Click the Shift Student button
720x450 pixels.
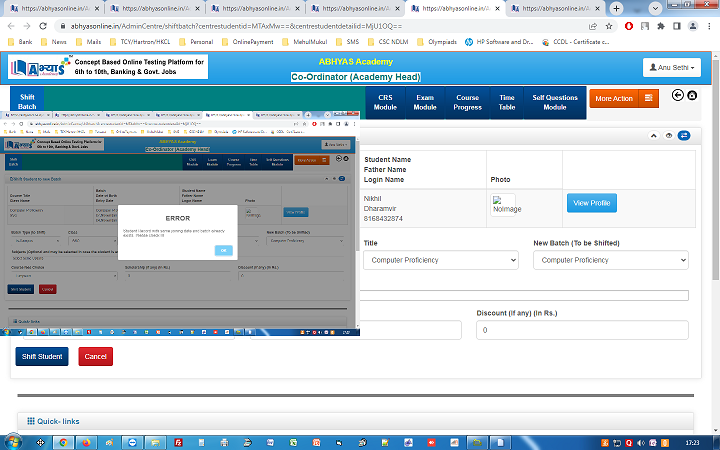pyautogui.click(x=40, y=356)
